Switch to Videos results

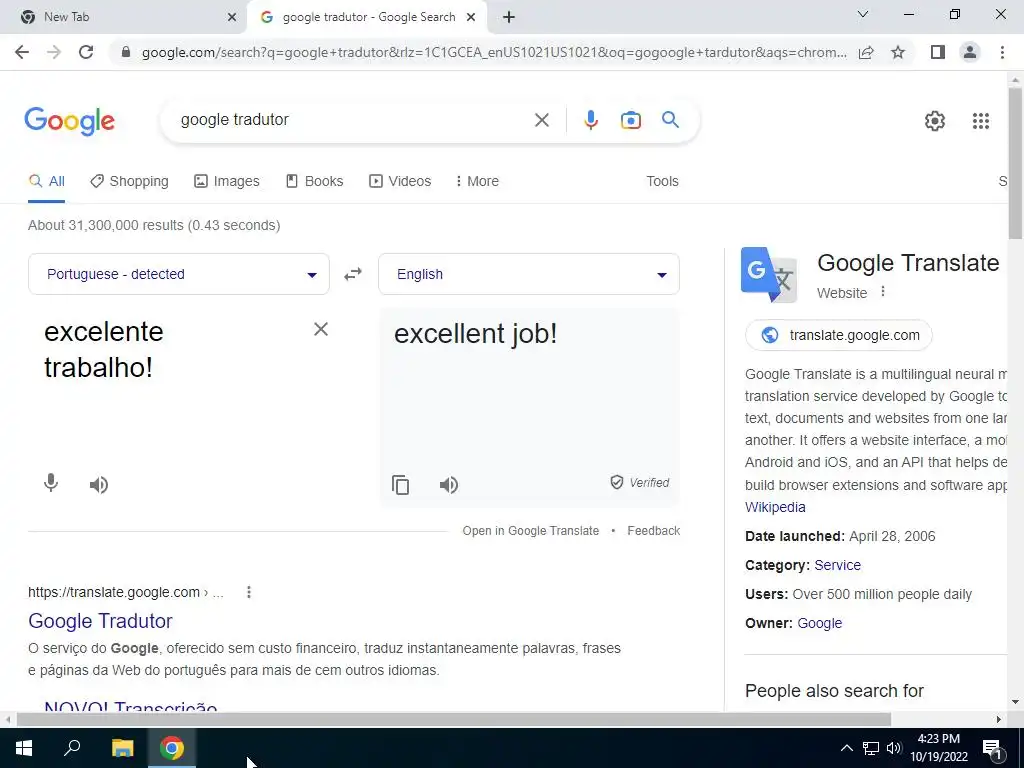(x=400, y=182)
